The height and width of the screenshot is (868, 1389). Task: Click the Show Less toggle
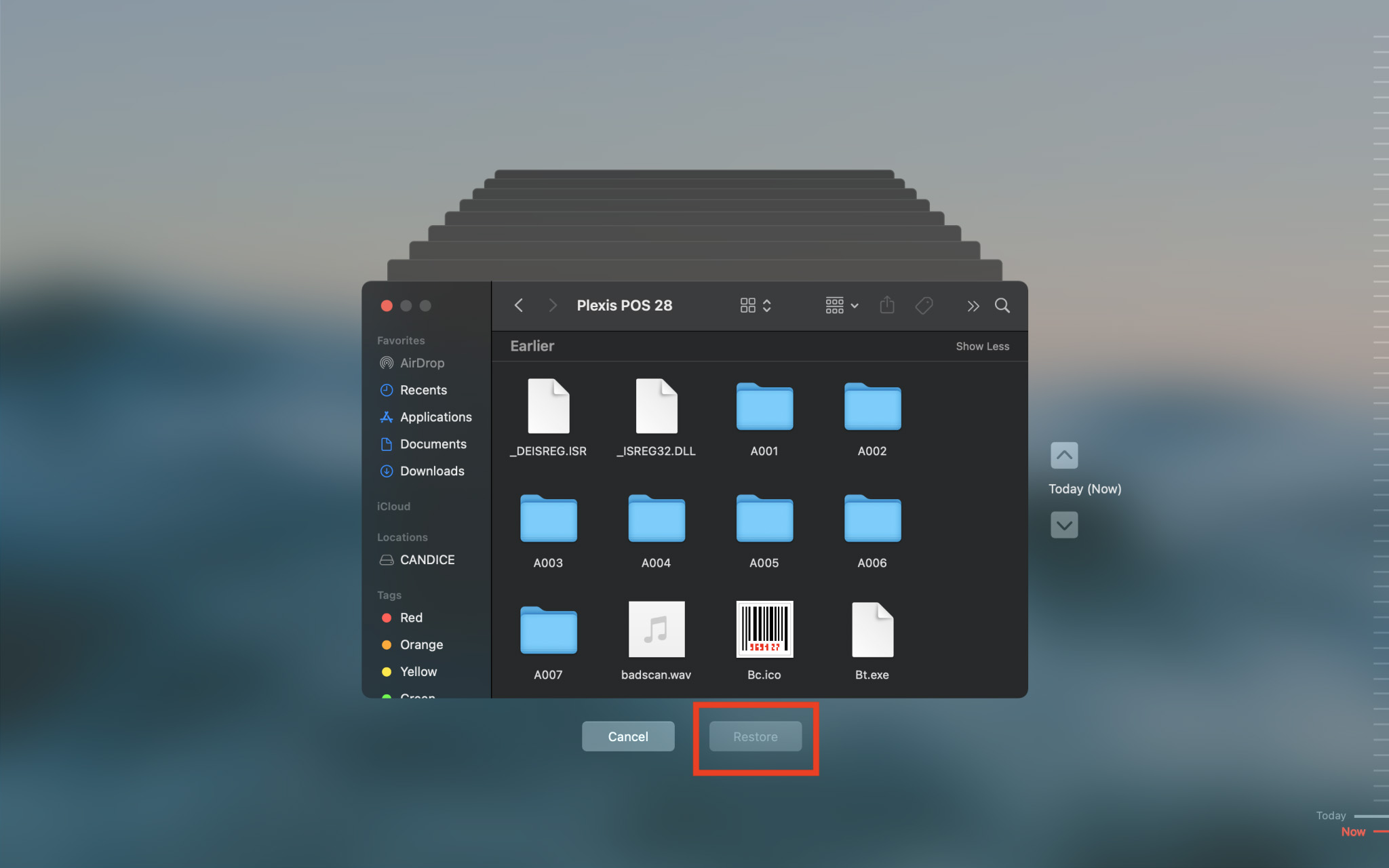(x=983, y=346)
